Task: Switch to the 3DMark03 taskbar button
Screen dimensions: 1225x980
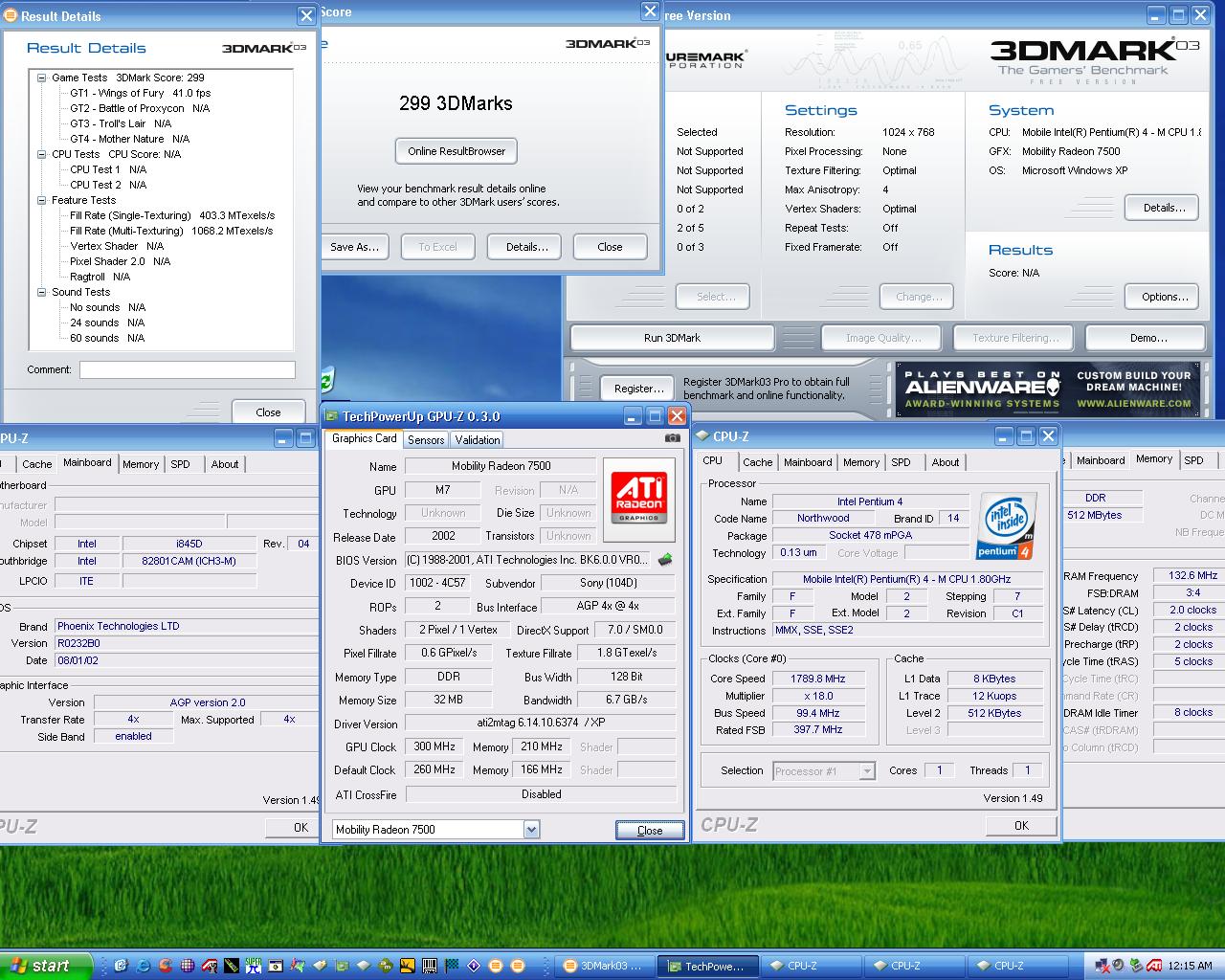Action: click(606, 966)
